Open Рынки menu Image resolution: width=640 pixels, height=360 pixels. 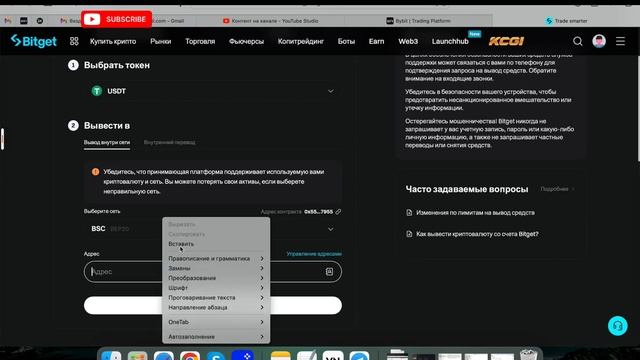point(160,41)
